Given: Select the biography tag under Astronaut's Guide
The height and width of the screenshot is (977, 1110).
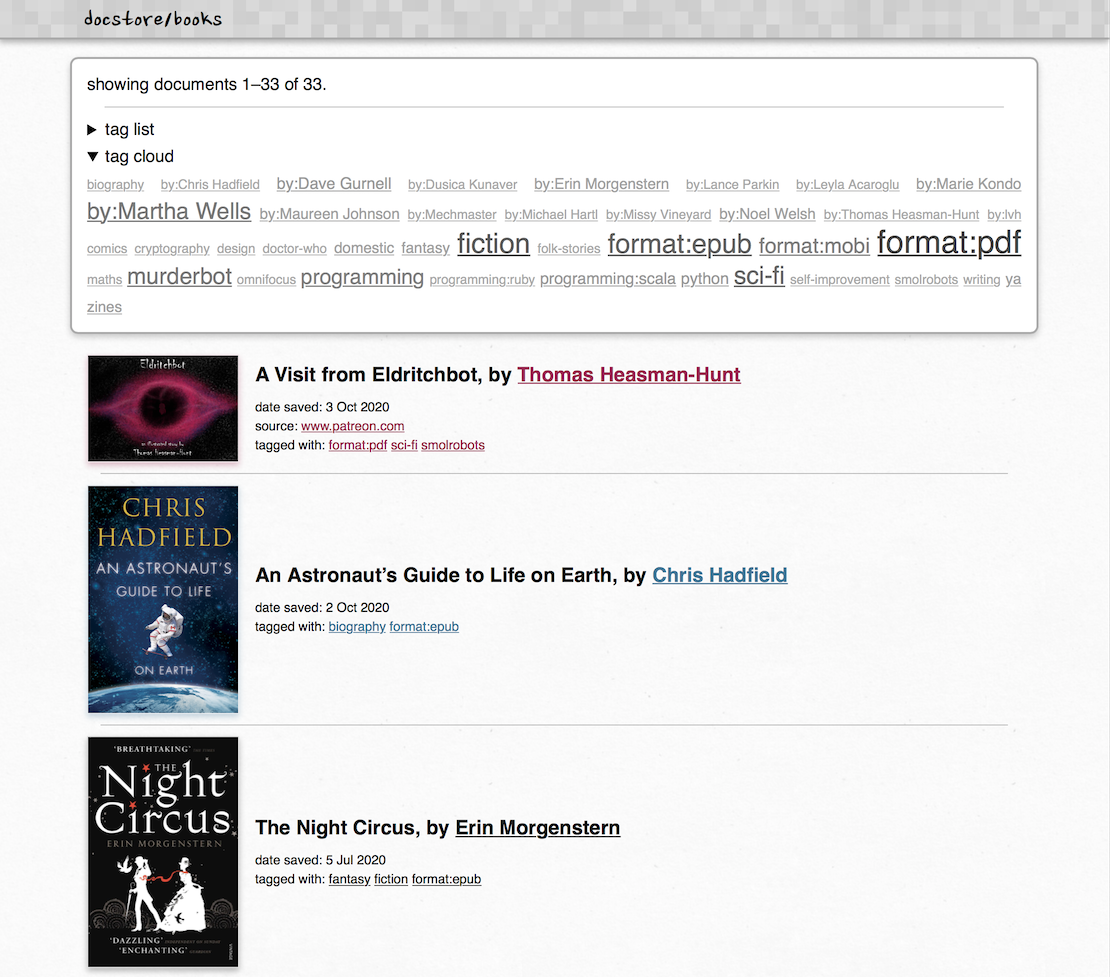Looking at the screenshot, I should click(357, 627).
